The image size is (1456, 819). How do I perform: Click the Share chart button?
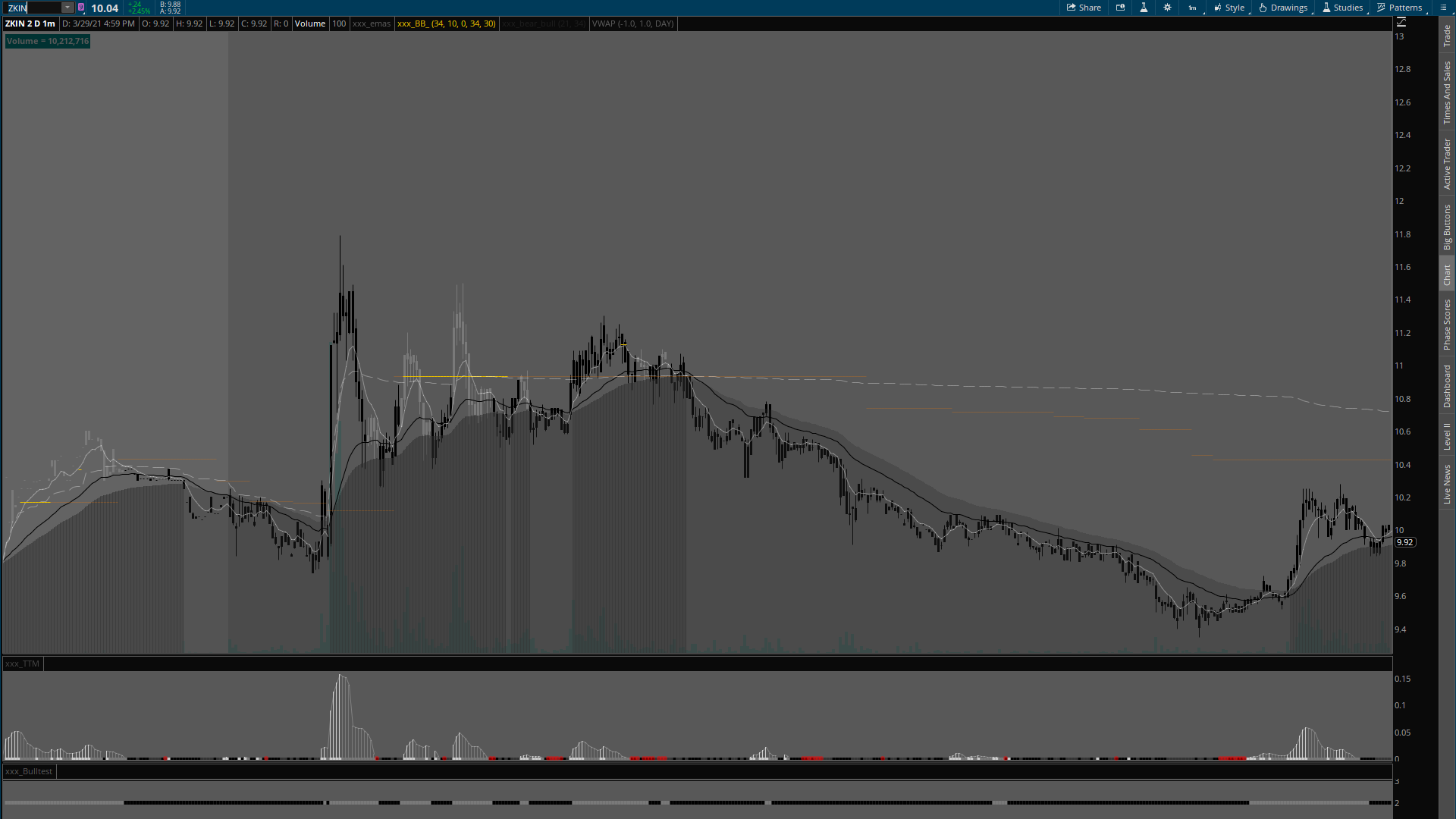point(1084,8)
